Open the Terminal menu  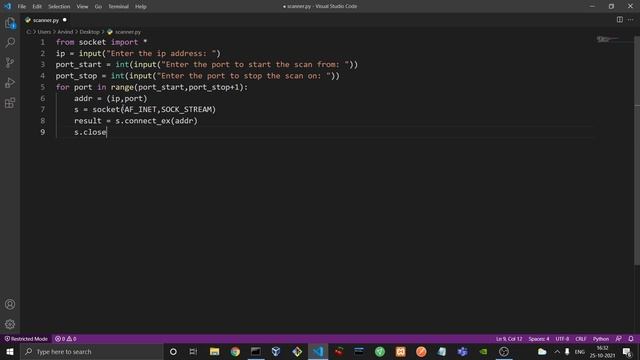coord(118,7)
